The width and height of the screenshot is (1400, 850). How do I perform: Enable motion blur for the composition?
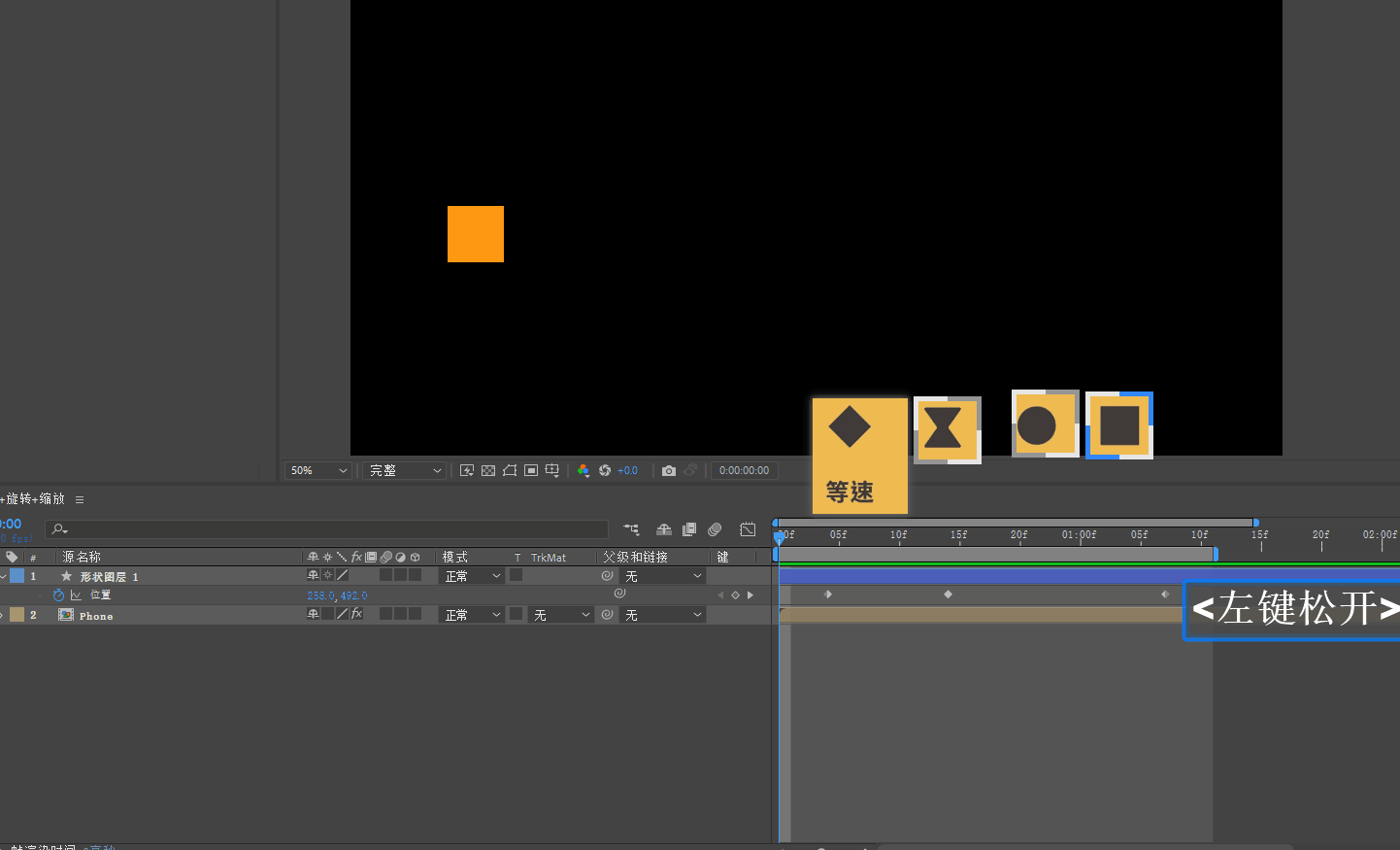coord(715,529)
